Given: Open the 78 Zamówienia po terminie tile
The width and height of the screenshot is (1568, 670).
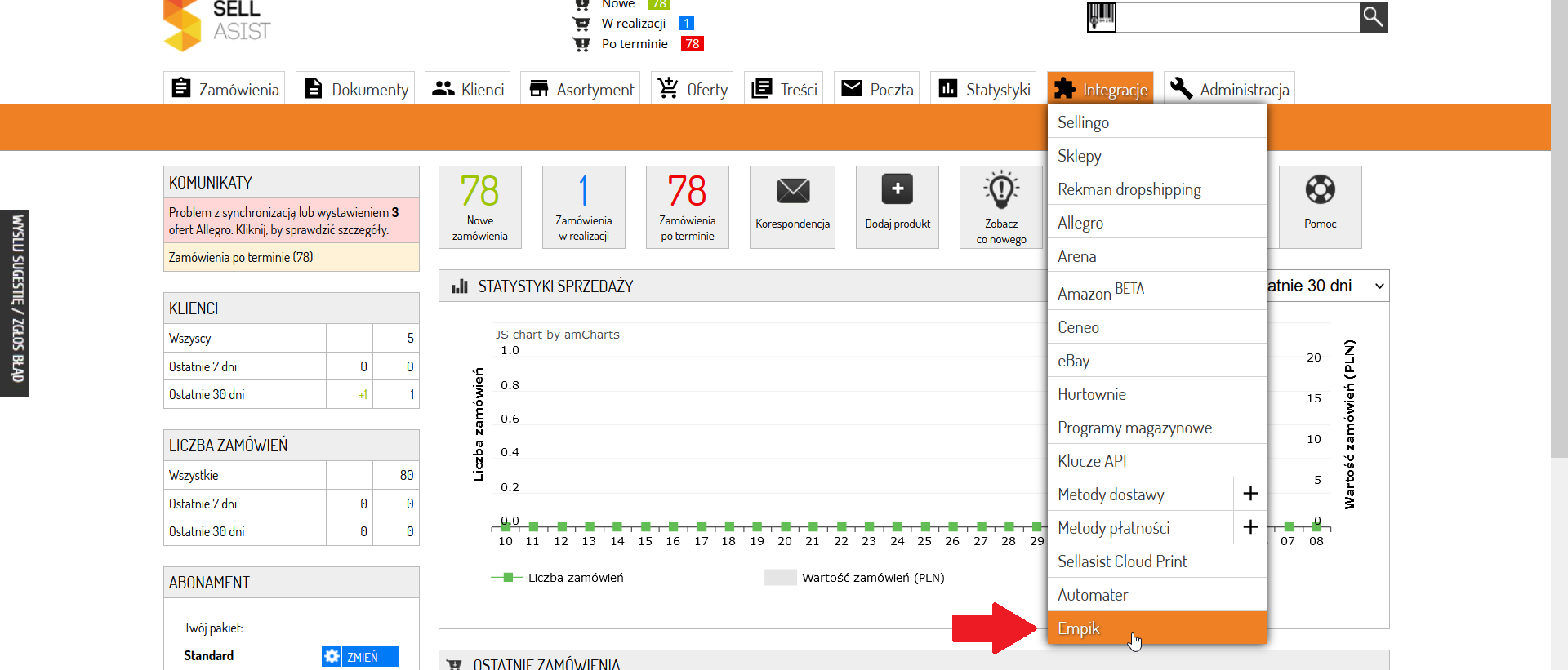Looking at the screenshot, I should tap(688, 207).
